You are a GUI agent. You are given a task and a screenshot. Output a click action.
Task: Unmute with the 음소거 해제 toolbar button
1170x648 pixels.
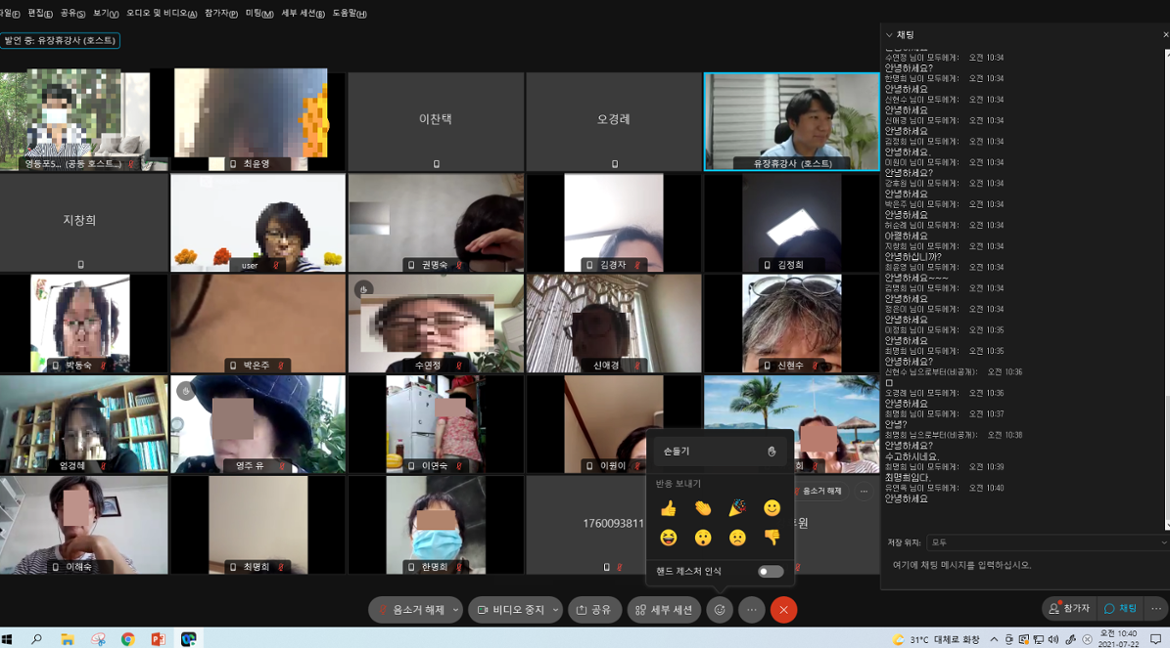pyautogui.click(x=409, y=610)
